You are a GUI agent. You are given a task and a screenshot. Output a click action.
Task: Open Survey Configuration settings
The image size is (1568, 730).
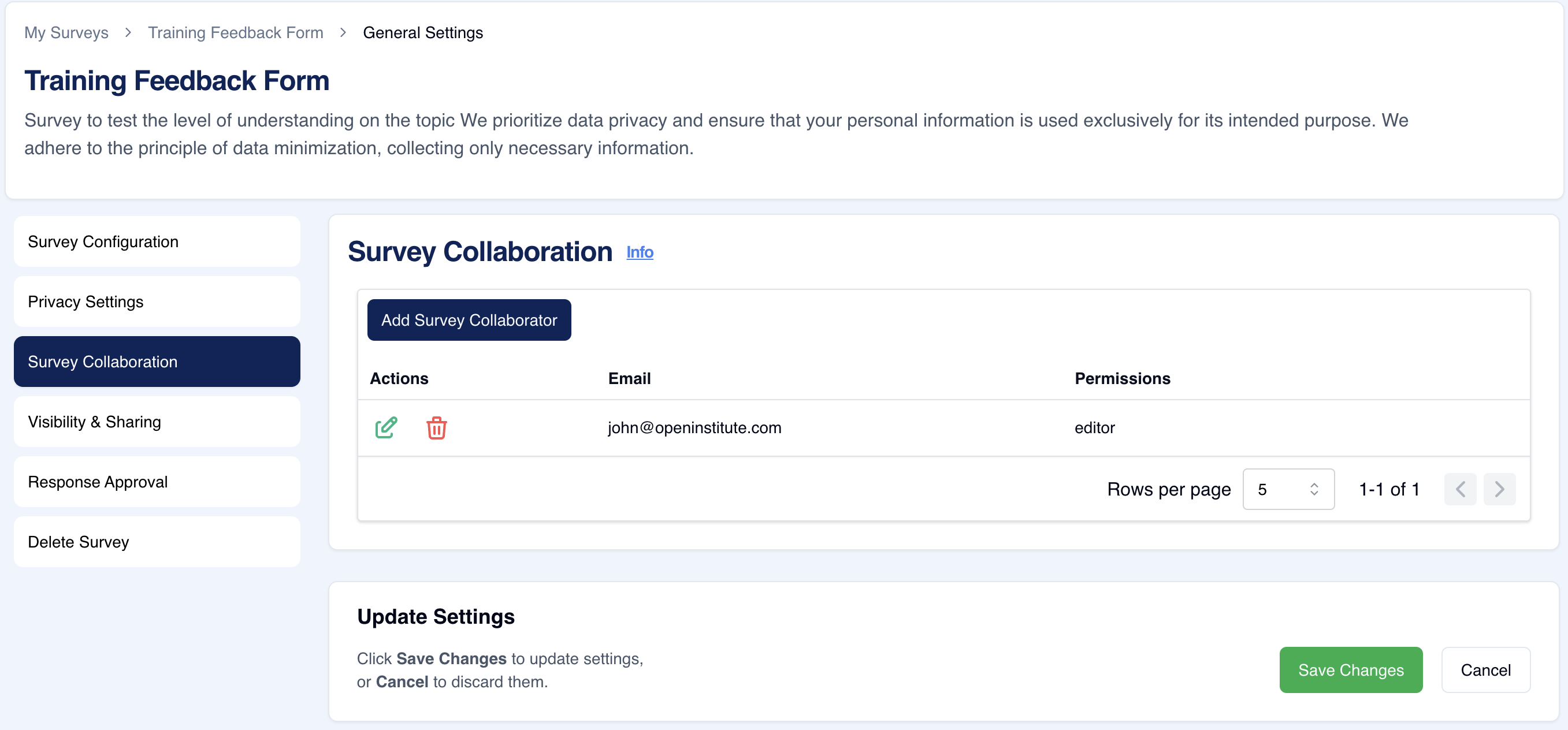point(157,241)
